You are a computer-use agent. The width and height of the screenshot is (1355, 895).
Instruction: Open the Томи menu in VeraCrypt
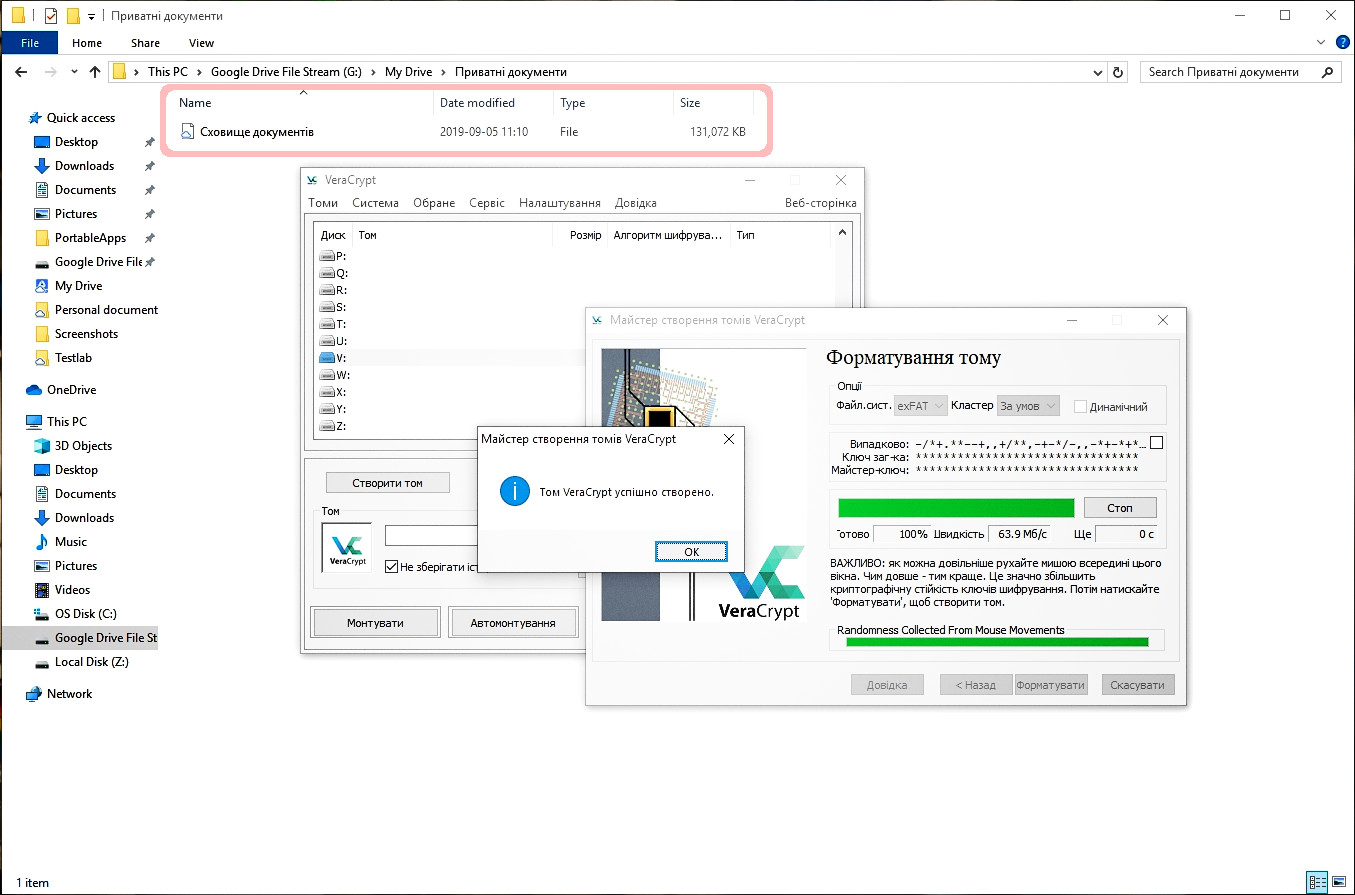point(323,203)
